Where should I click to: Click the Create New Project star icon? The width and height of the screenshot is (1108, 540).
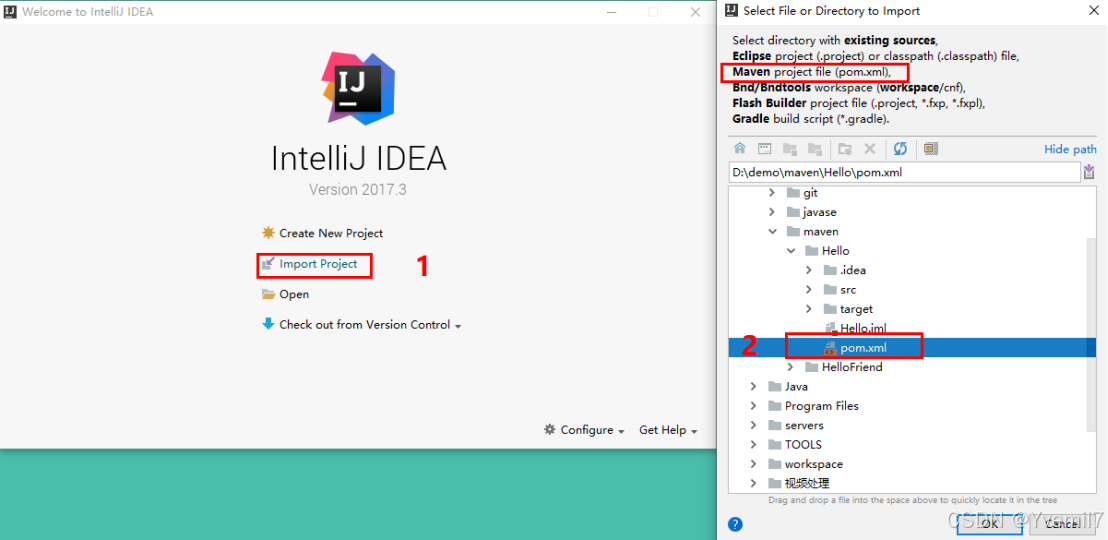pyautogui.click(x=268, y=233)
